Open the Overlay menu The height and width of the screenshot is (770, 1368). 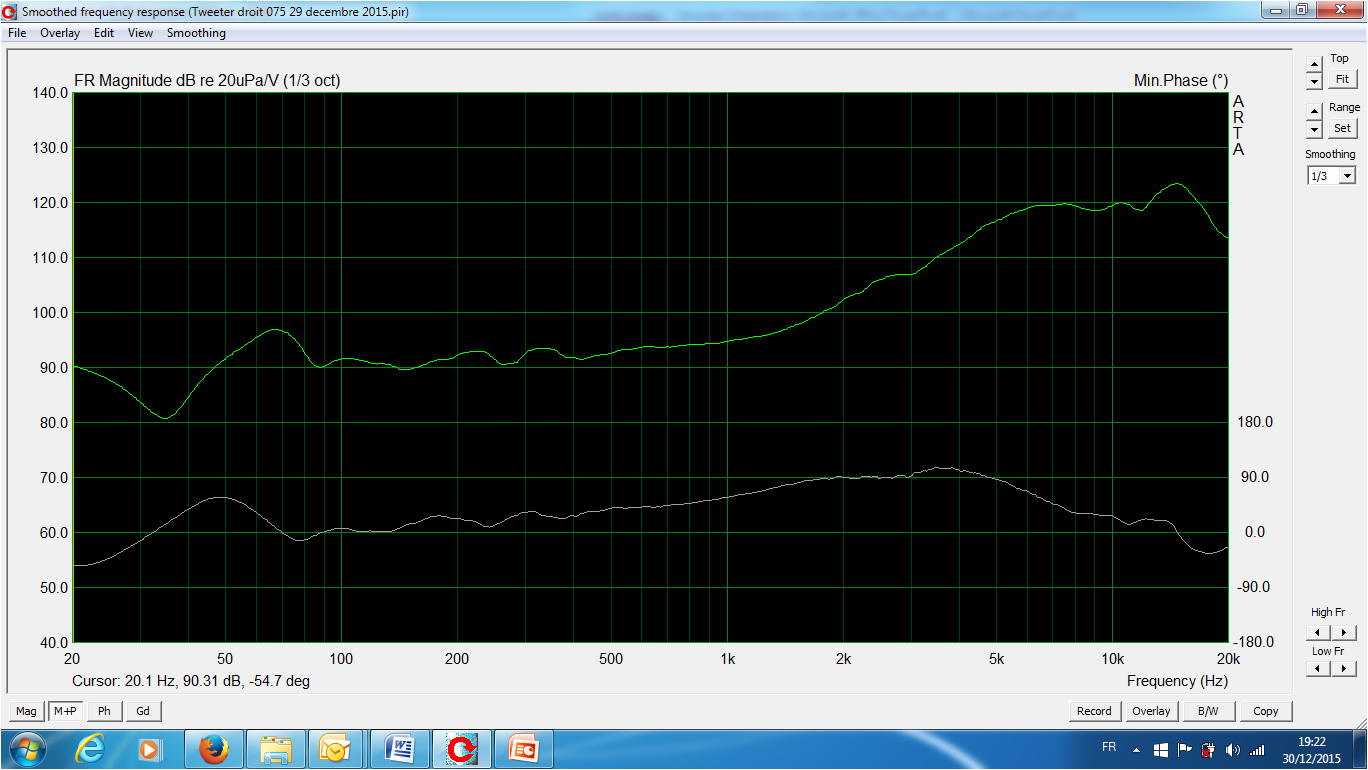60,33
